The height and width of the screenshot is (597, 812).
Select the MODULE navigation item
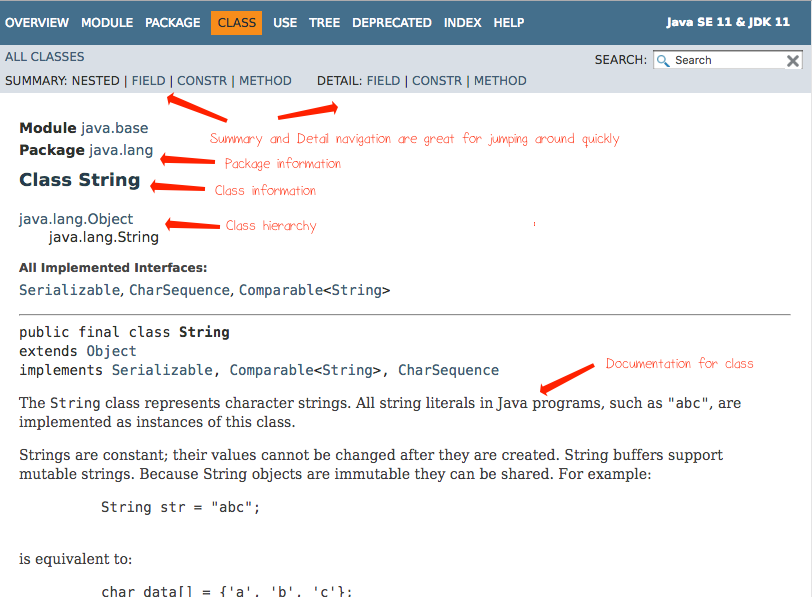click(107, 22)
